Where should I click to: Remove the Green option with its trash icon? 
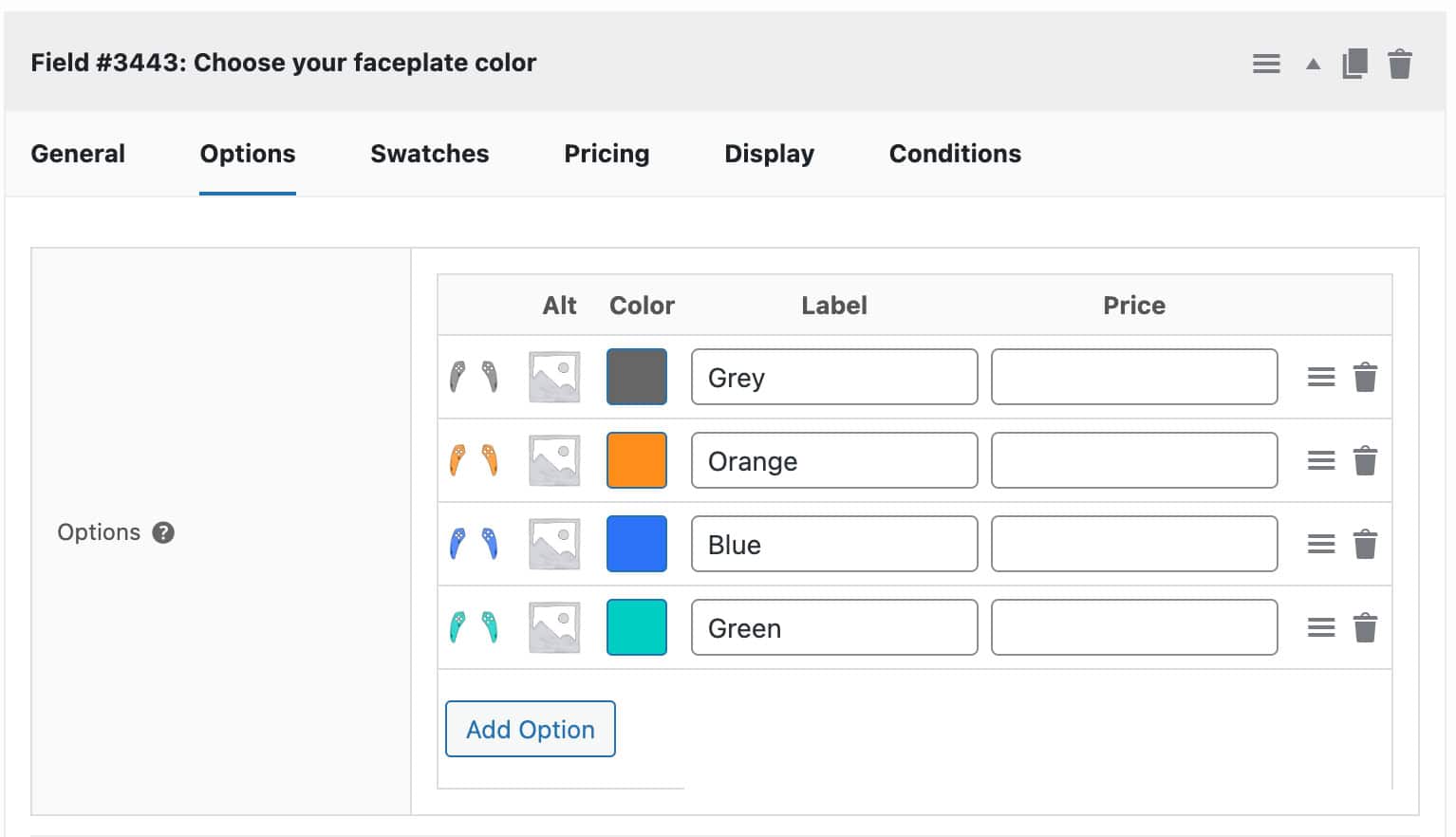(1367, 627)
